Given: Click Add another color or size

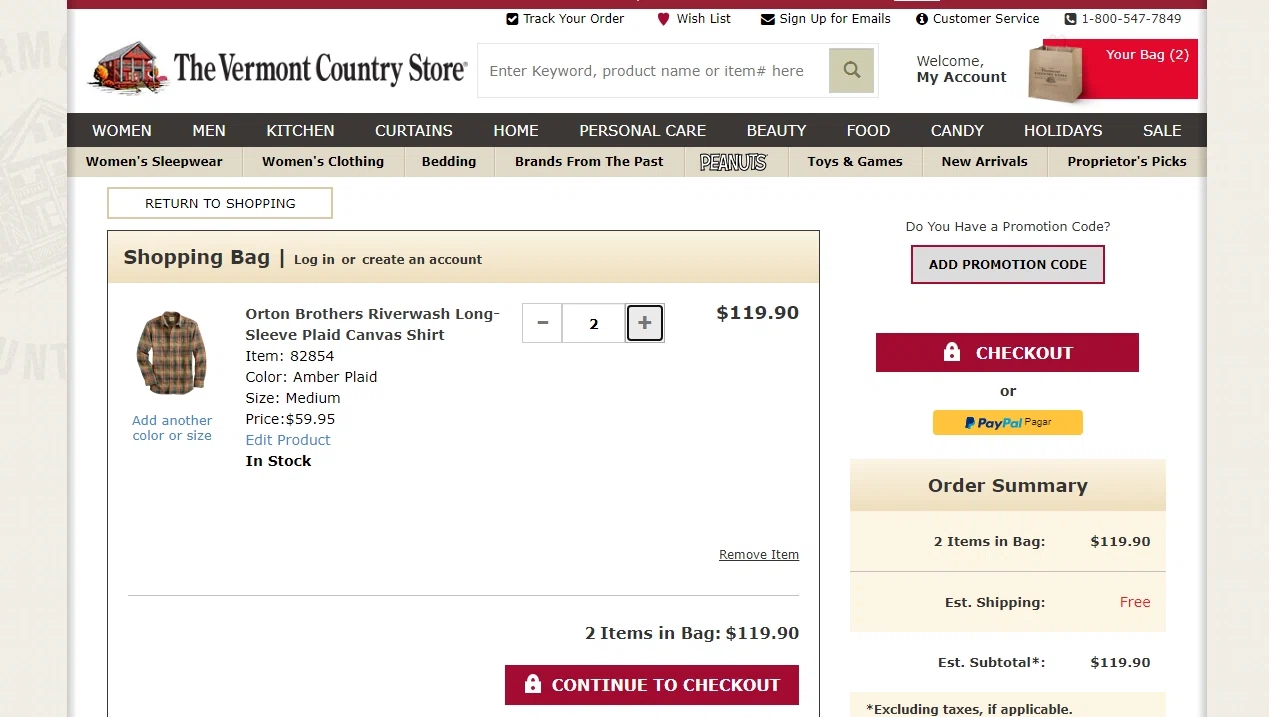Looking at the screenshot, I should coord(172,428).
